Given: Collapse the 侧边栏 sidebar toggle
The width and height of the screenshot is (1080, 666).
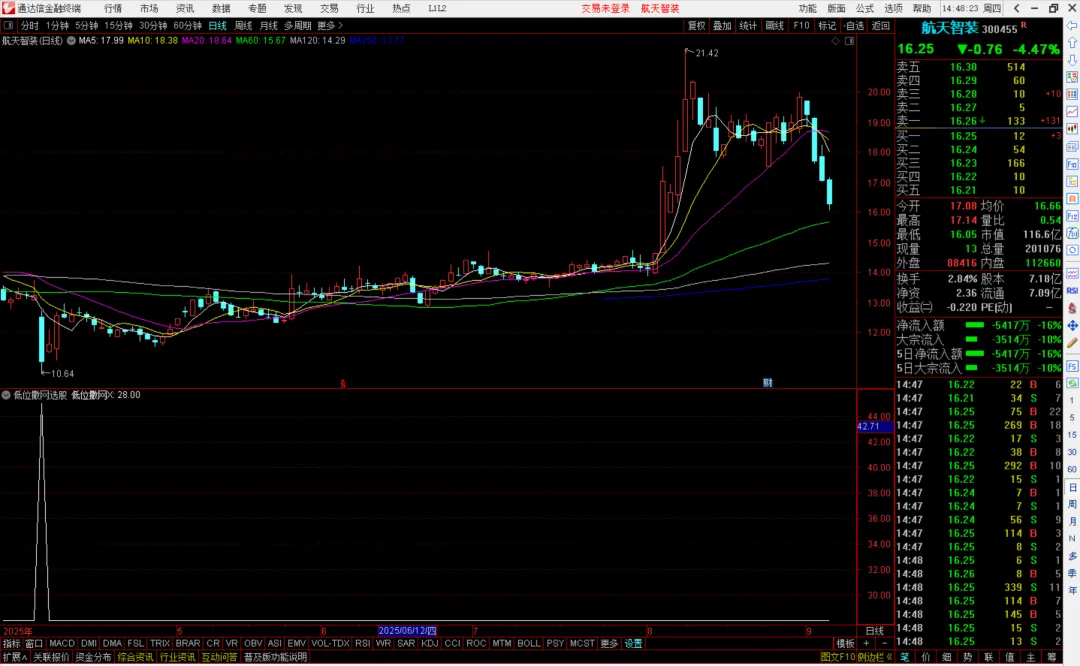Looking at the screenshot, I should point(875,657).
